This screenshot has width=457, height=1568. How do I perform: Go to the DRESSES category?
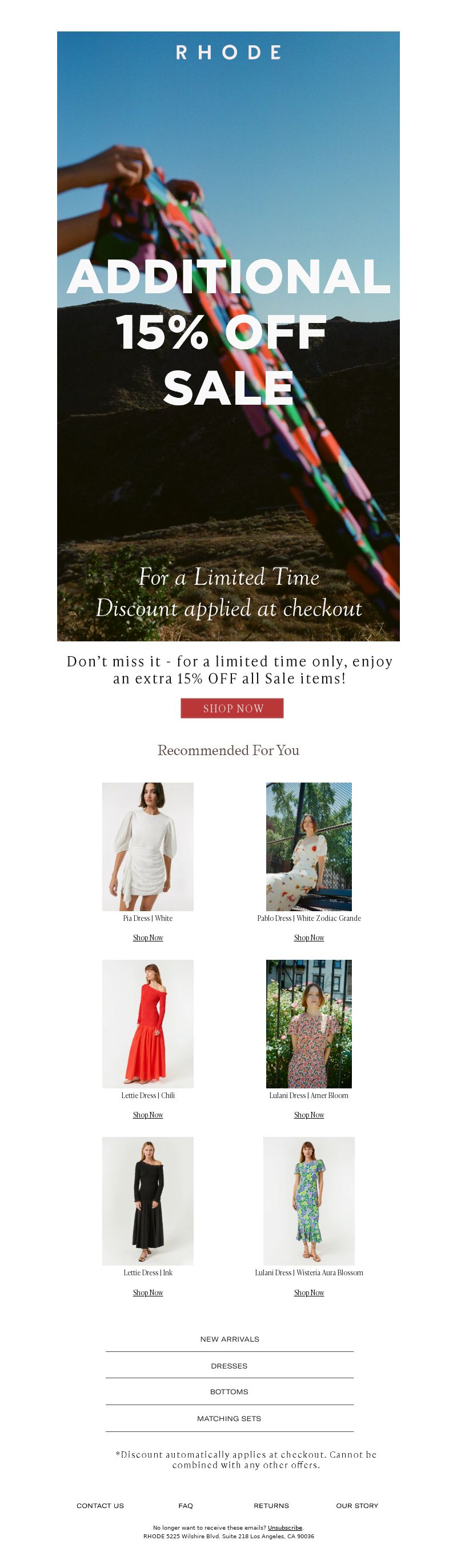tap(230, 1366)
